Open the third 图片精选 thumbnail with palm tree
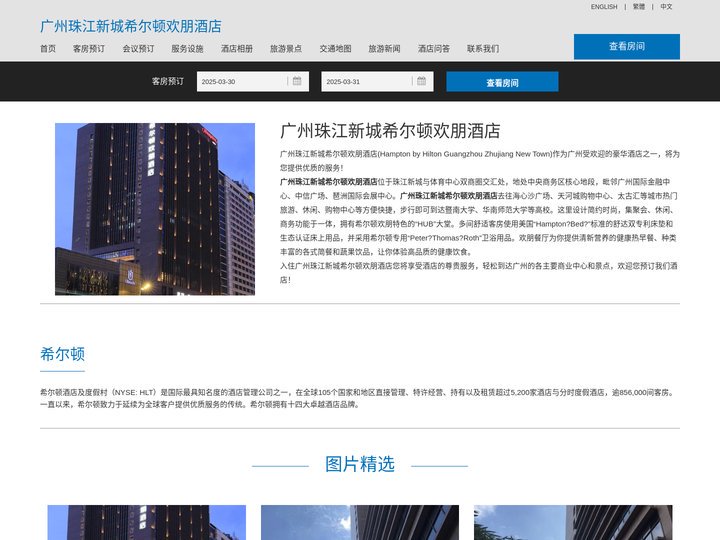 tap(573, 523)
